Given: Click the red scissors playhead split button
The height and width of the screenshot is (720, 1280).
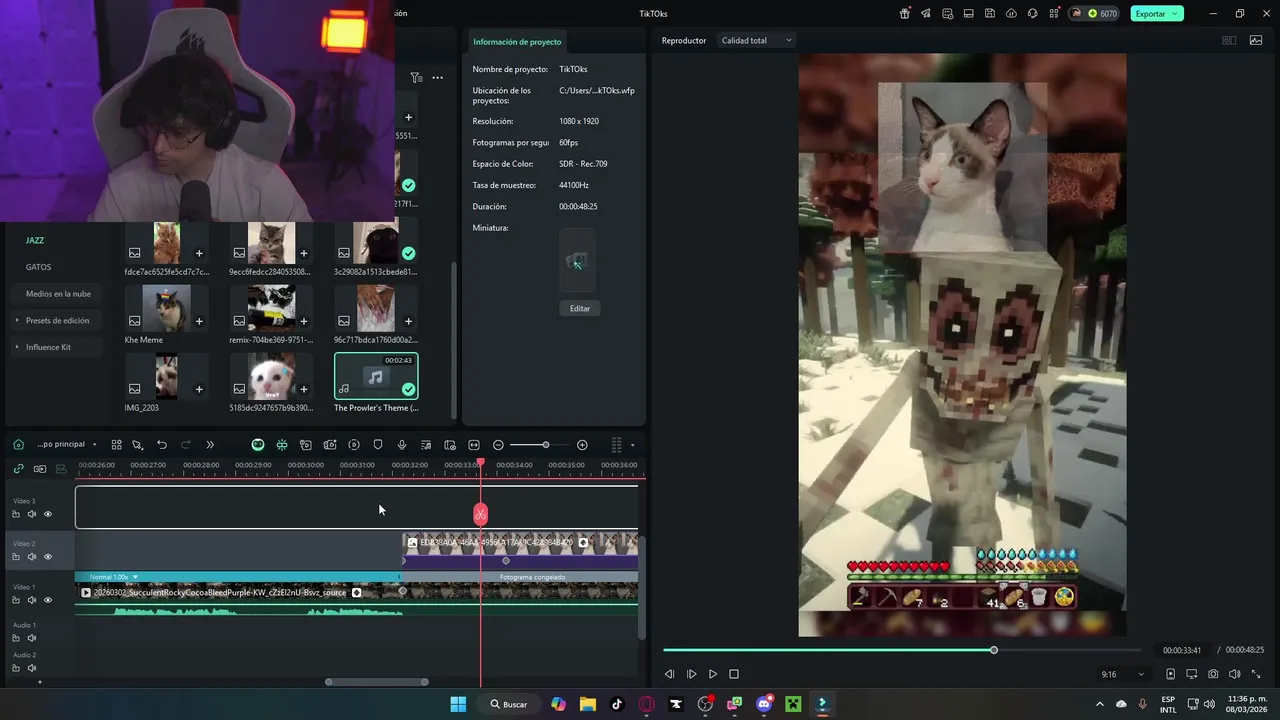Looking at the screenshot, I should pyautogui.click(x=481, y=514).
